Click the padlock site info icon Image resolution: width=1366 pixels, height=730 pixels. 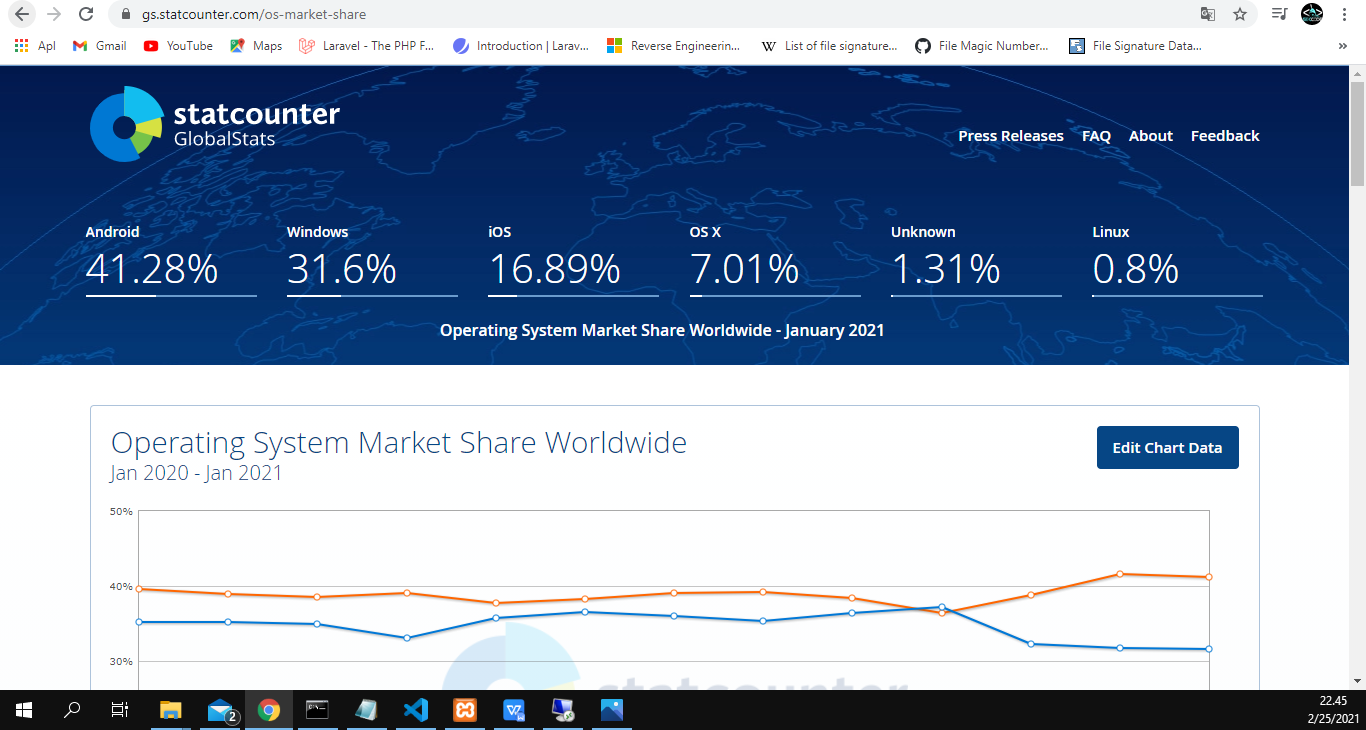[126, 15]
